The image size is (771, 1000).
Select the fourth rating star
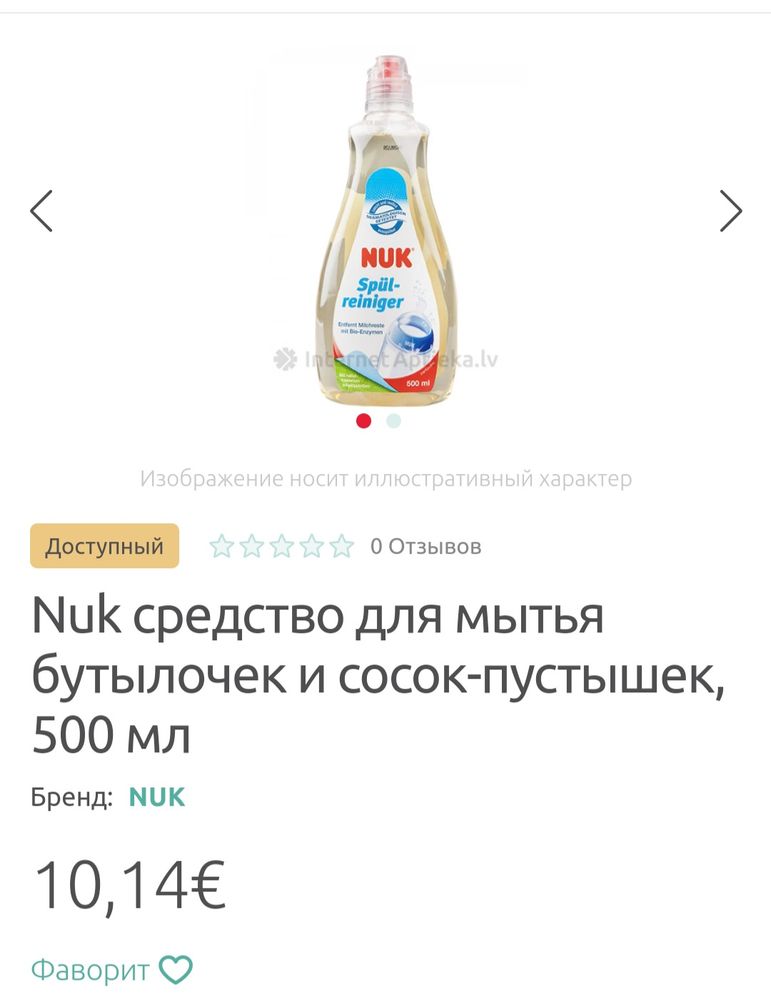(x=311, y=547)
